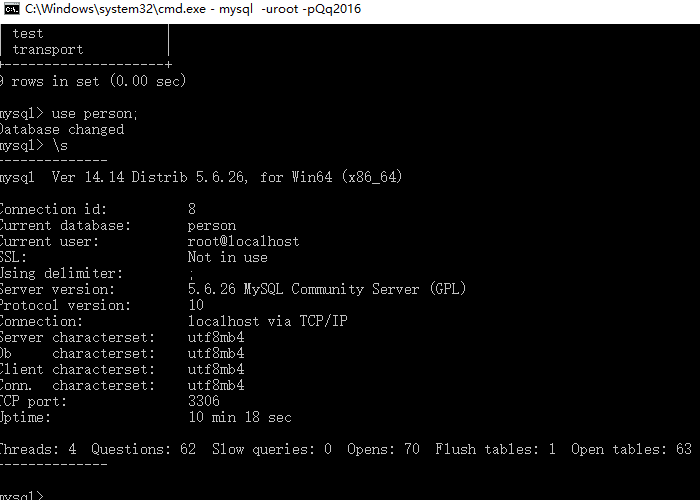
Task: Click the Server characterset utf8mb4 value
Action: coord(216,337)
